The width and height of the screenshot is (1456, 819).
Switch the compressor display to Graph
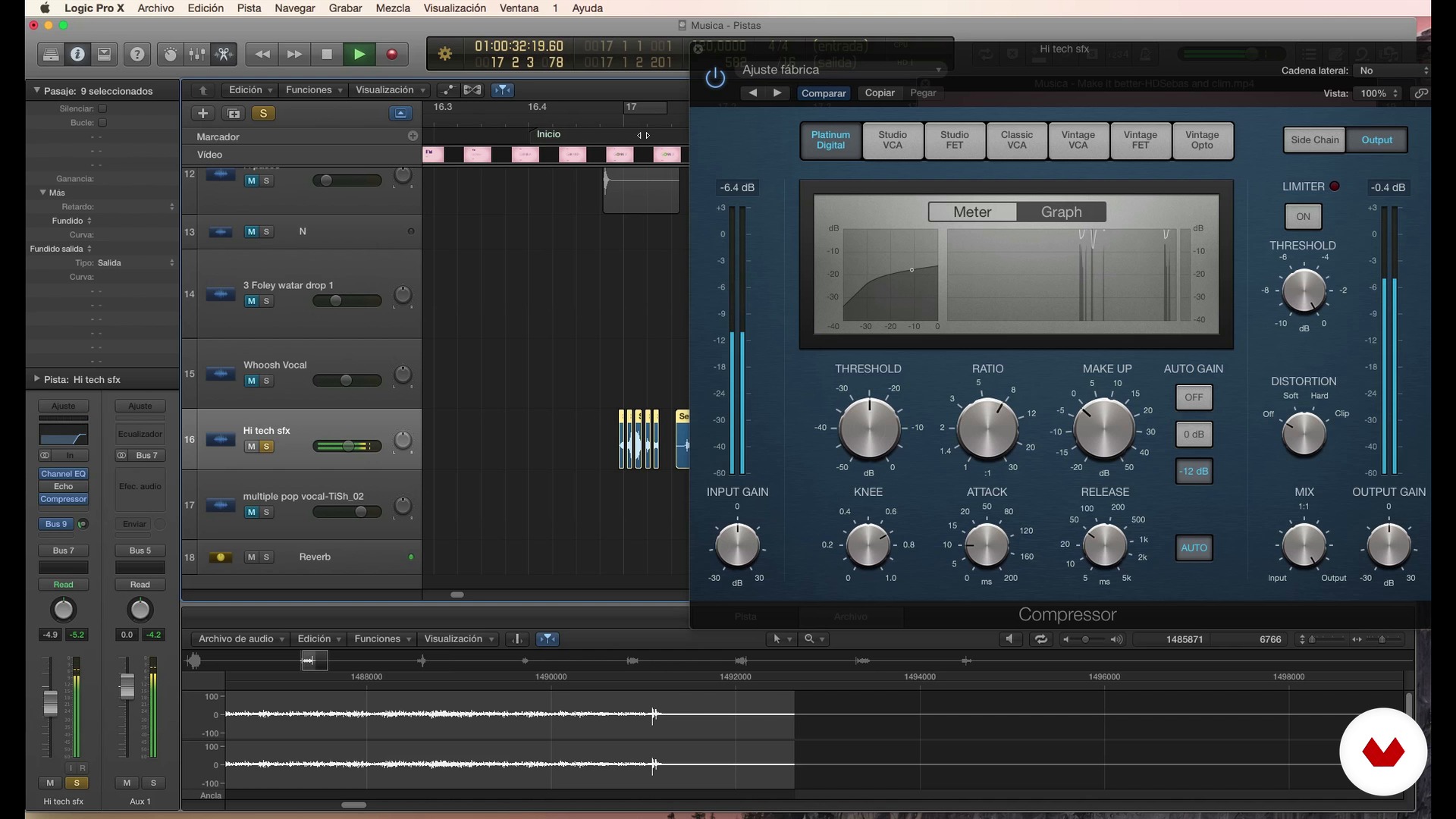(x=1061, y=212)
